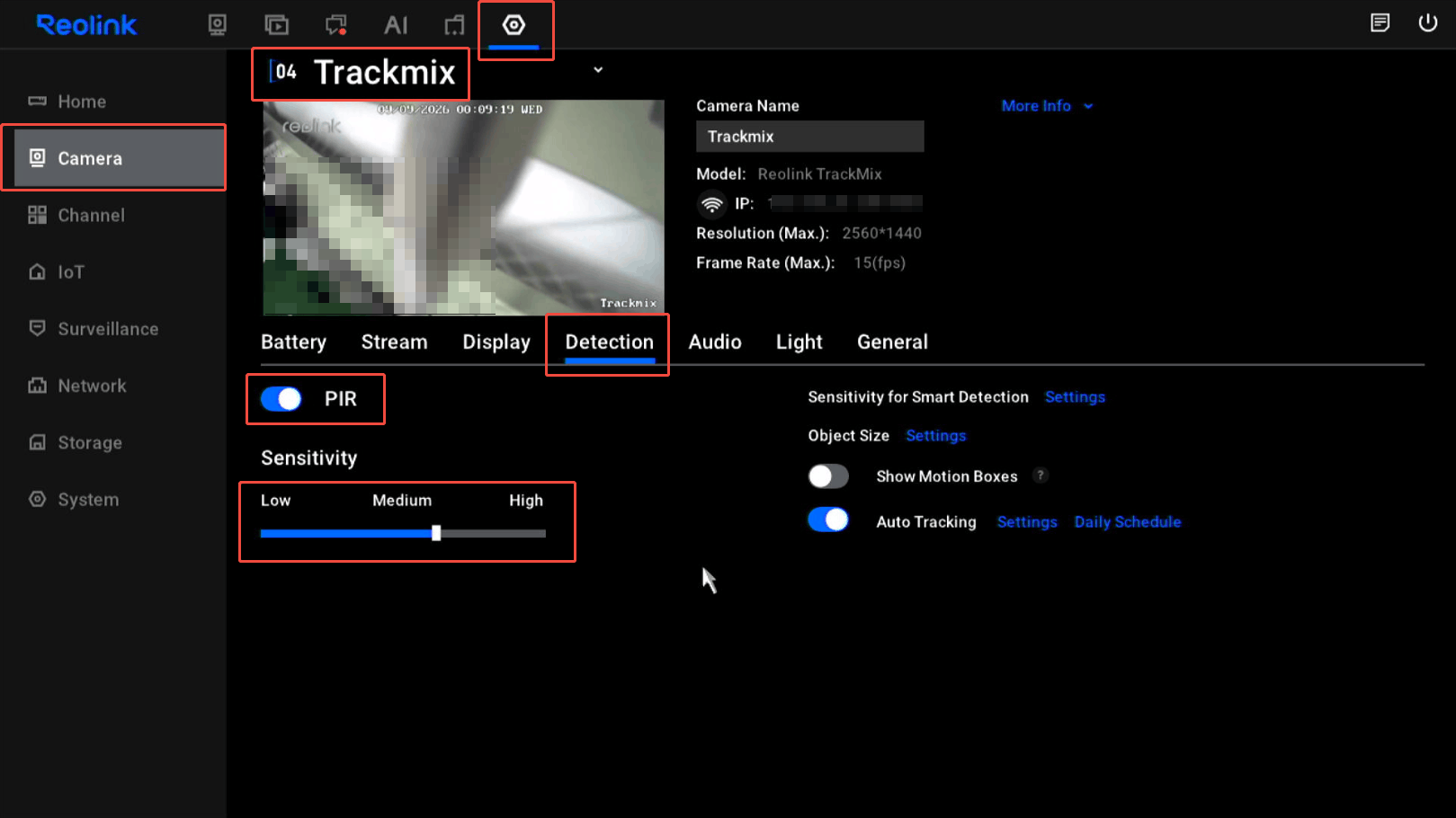Screen dimensions: 1456x818
Task: Expand the More Info section
Action: [x=1048, y=106]
